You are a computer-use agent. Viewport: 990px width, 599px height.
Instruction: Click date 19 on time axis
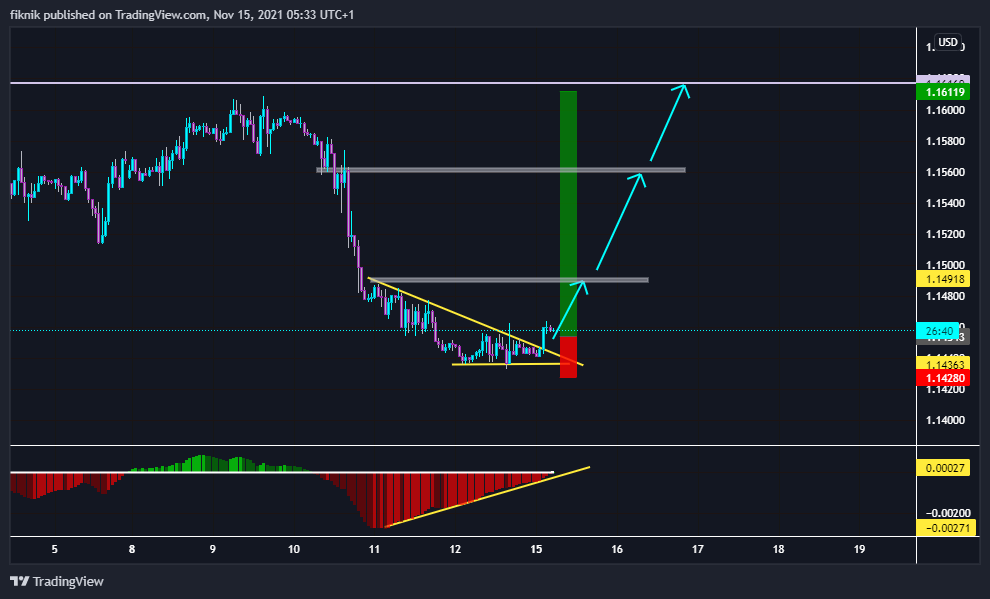coord(859,549)
